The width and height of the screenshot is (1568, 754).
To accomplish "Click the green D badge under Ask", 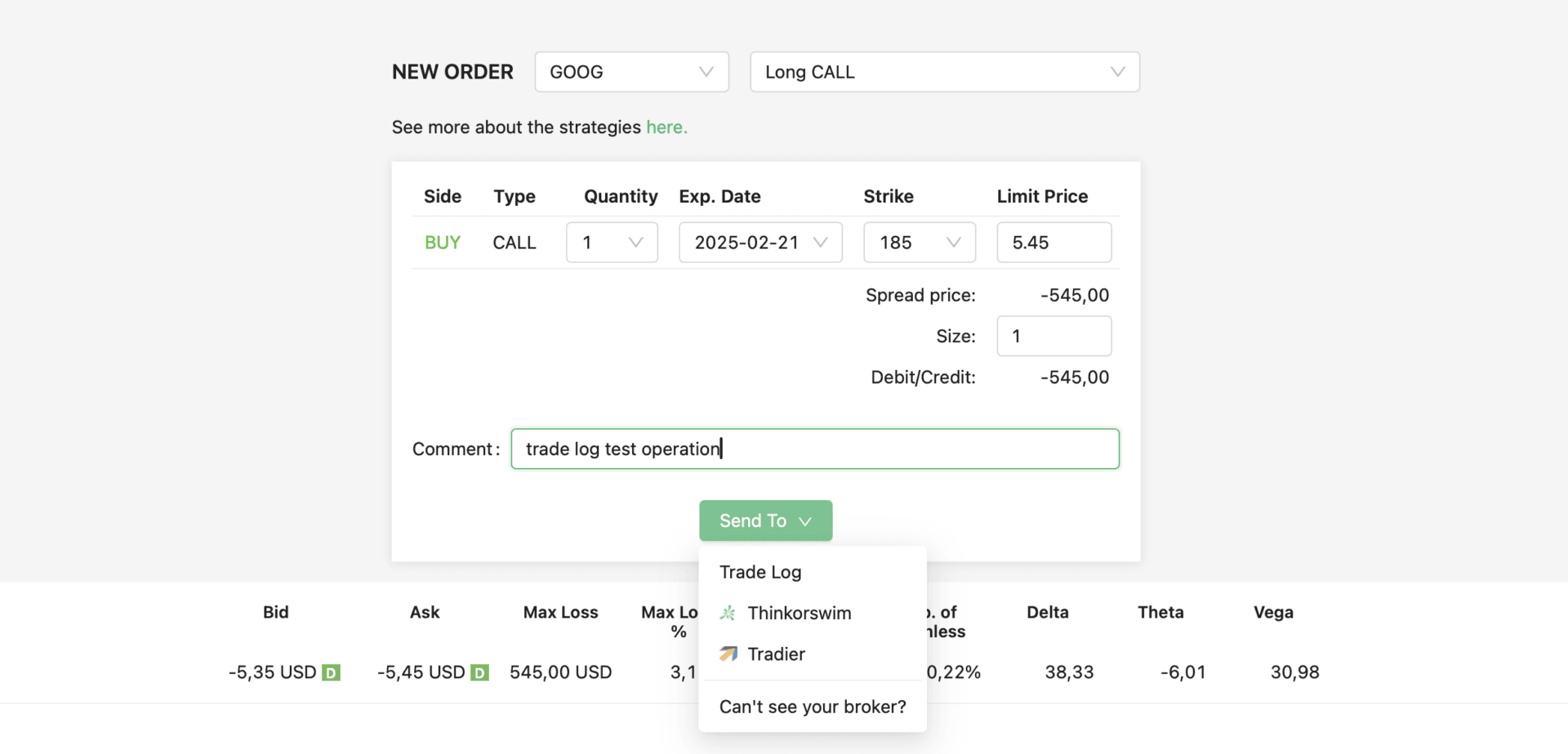I will click(x=479, y=673).
